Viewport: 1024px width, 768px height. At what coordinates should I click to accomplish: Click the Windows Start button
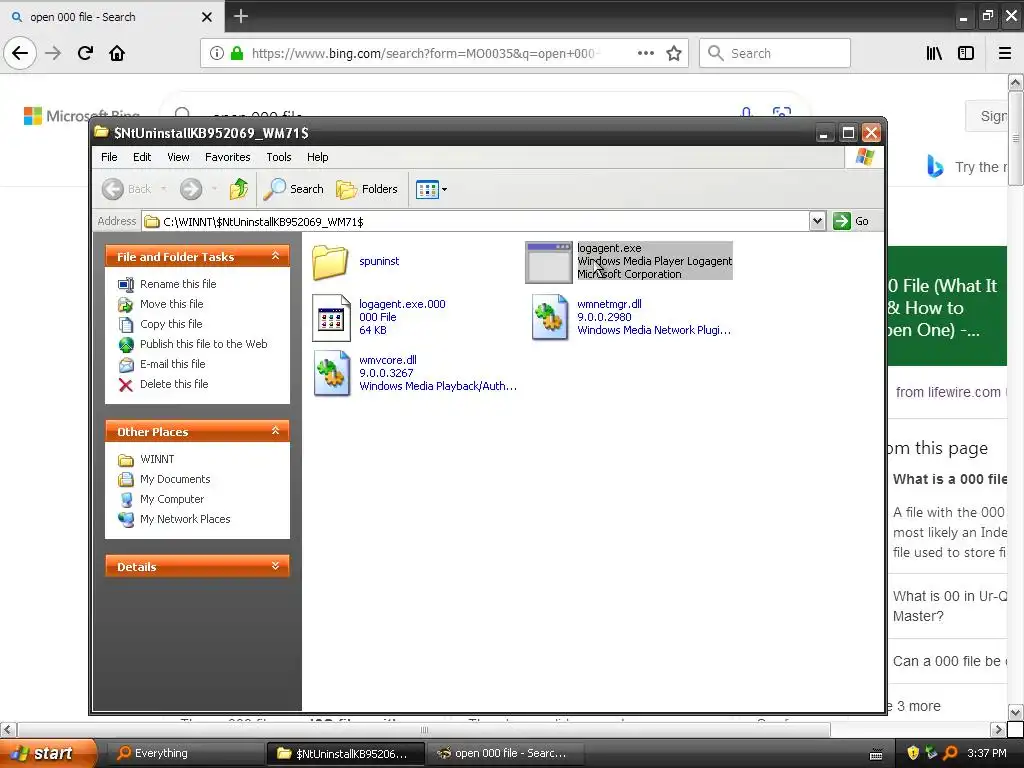[48, 753]
